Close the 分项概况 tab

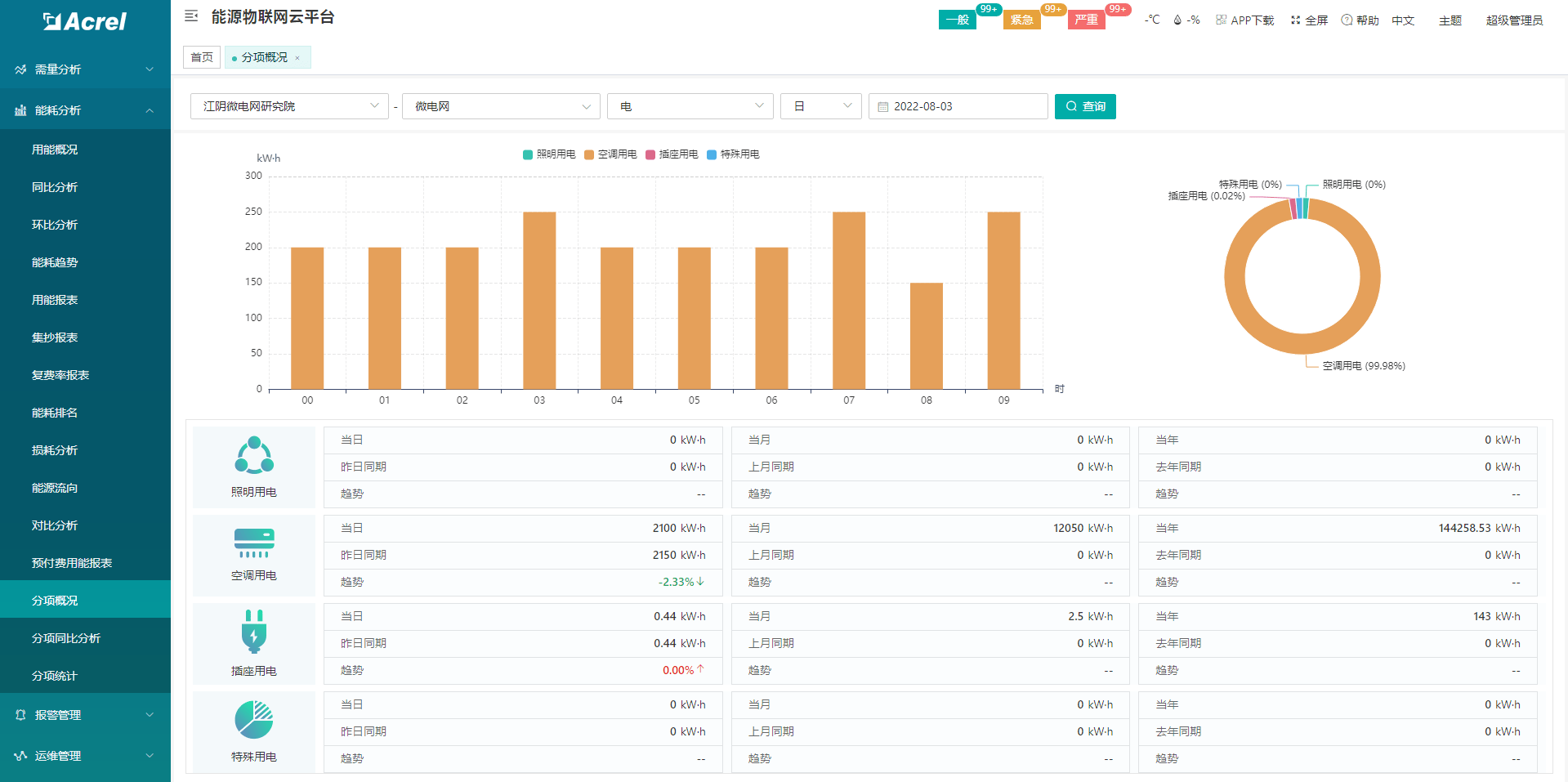pyautogui.click(x=297, y=58)
